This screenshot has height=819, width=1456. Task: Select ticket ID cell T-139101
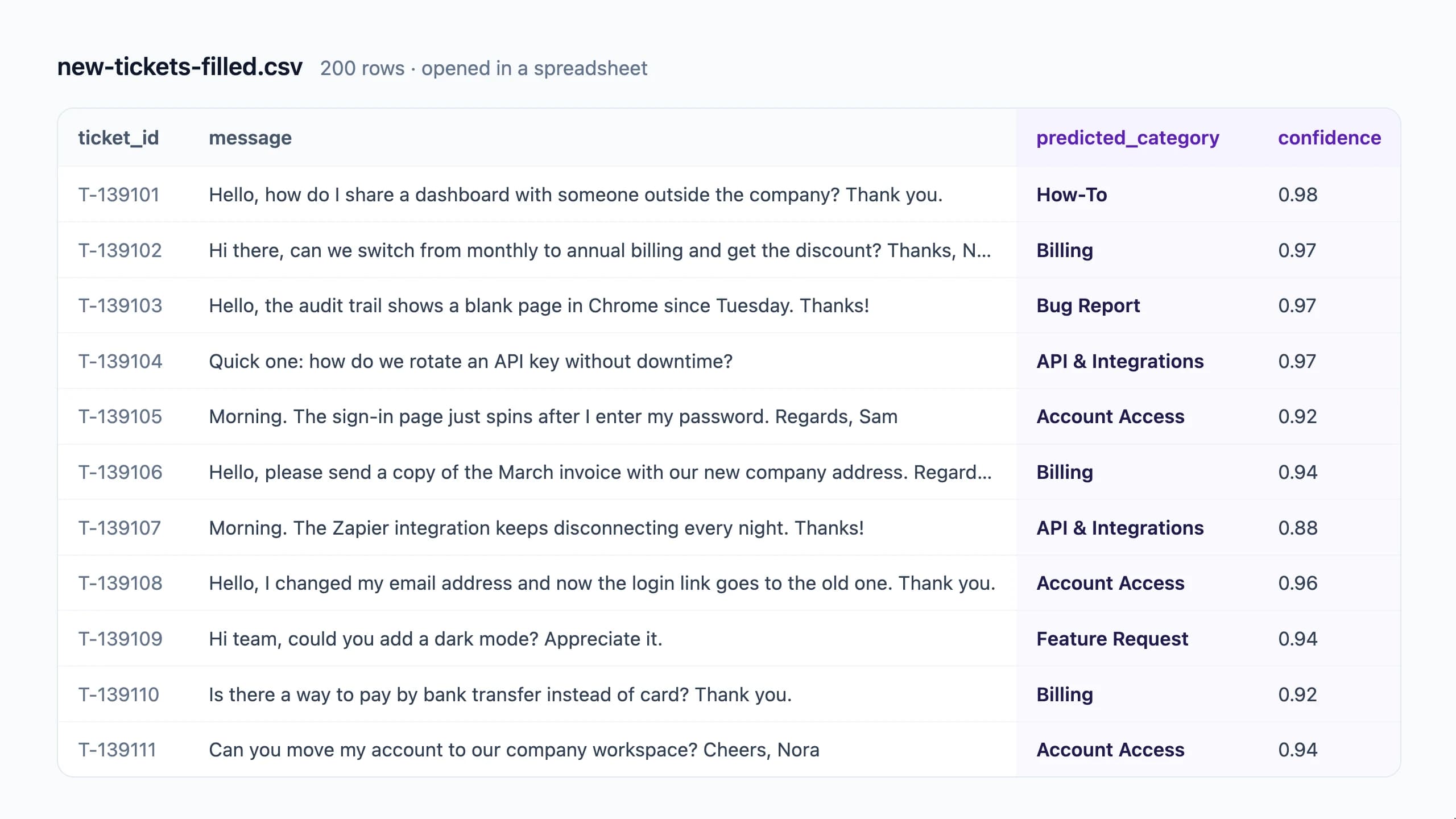[119, 195]
